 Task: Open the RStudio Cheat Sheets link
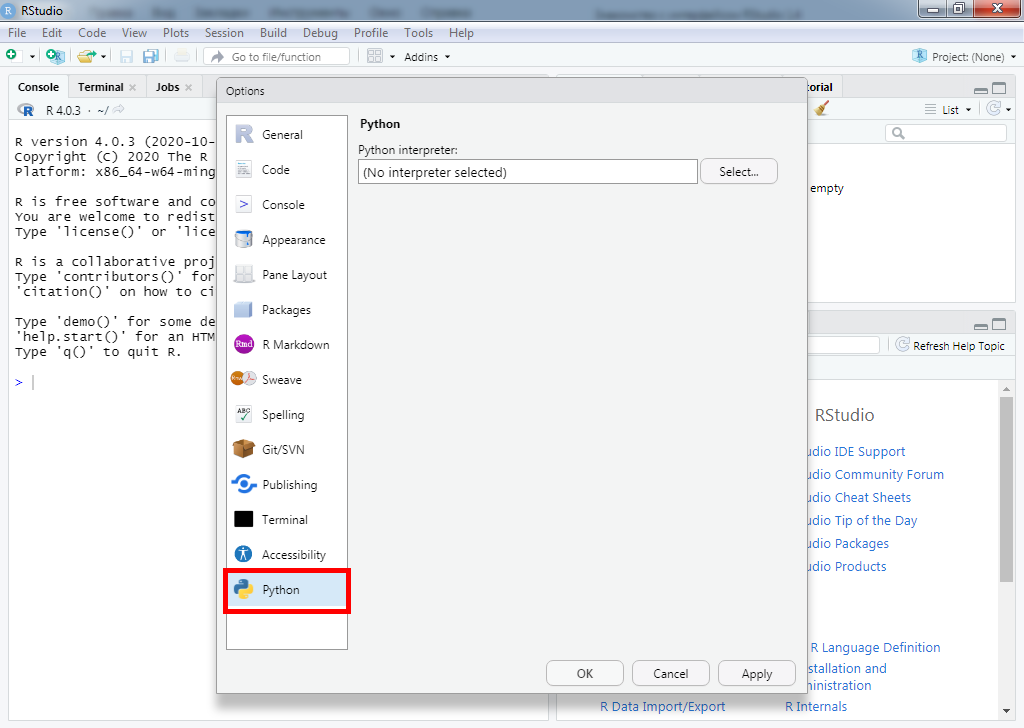pos(857,497)
